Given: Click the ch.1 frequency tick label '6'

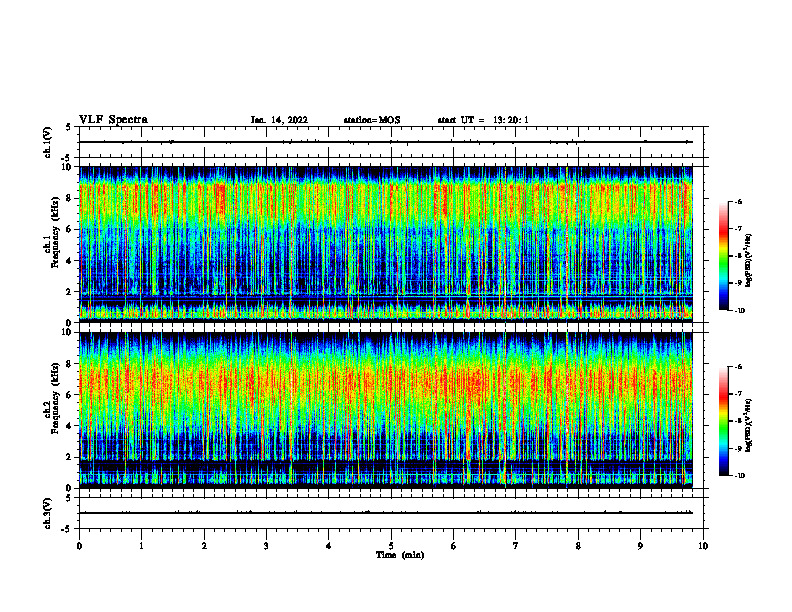Looking at the screenshot, I should (x=69, y=230).
